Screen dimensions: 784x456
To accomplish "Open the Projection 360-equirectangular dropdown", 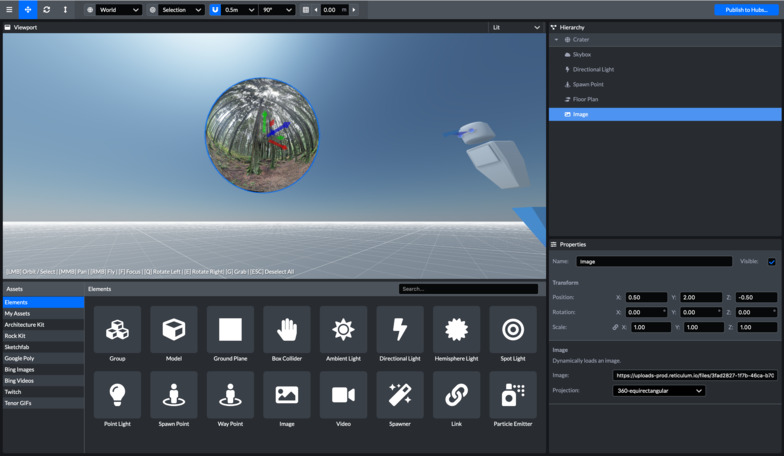I will (659, 391).
